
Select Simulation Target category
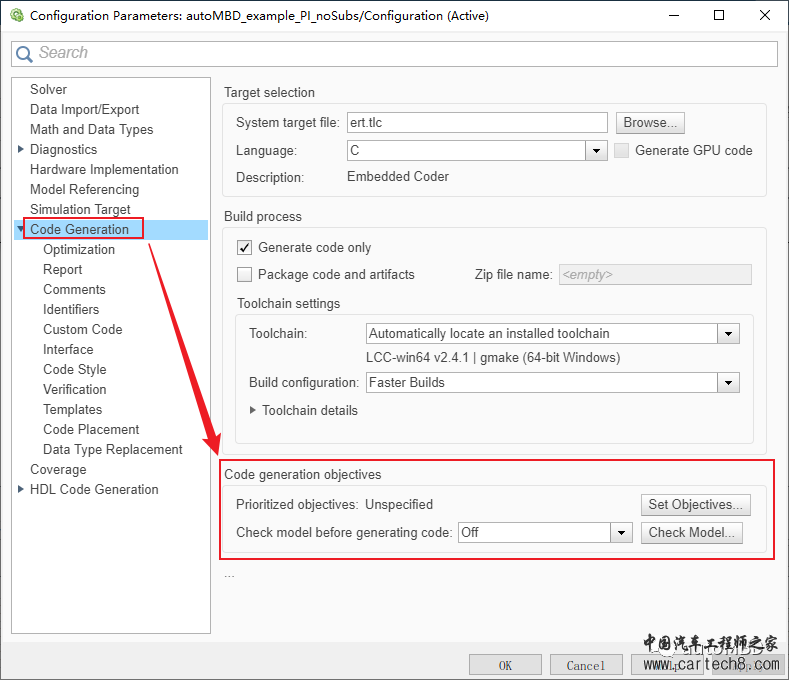coord(80,209)
